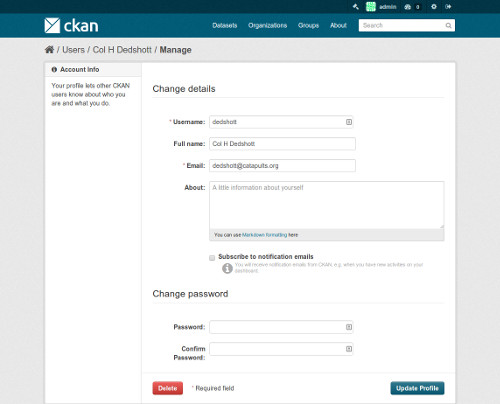Go home via the breadcrumb house icon
This screenshot has width=500, height=404.
pyautogui.click(x=49, y=50)
